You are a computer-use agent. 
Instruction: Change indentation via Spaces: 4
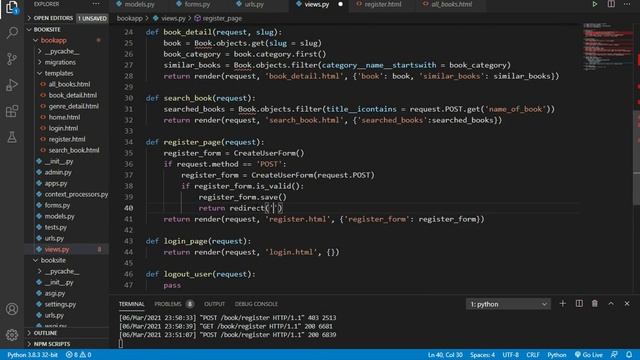482,355
